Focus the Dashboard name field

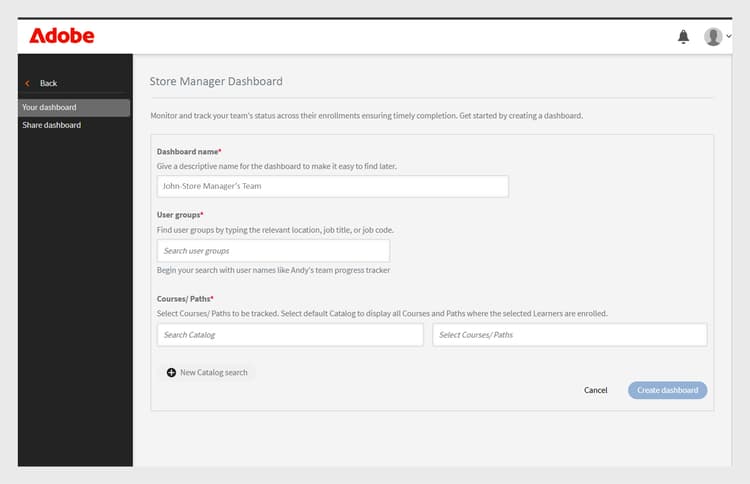pyautogui.click(x=332, y=187)
